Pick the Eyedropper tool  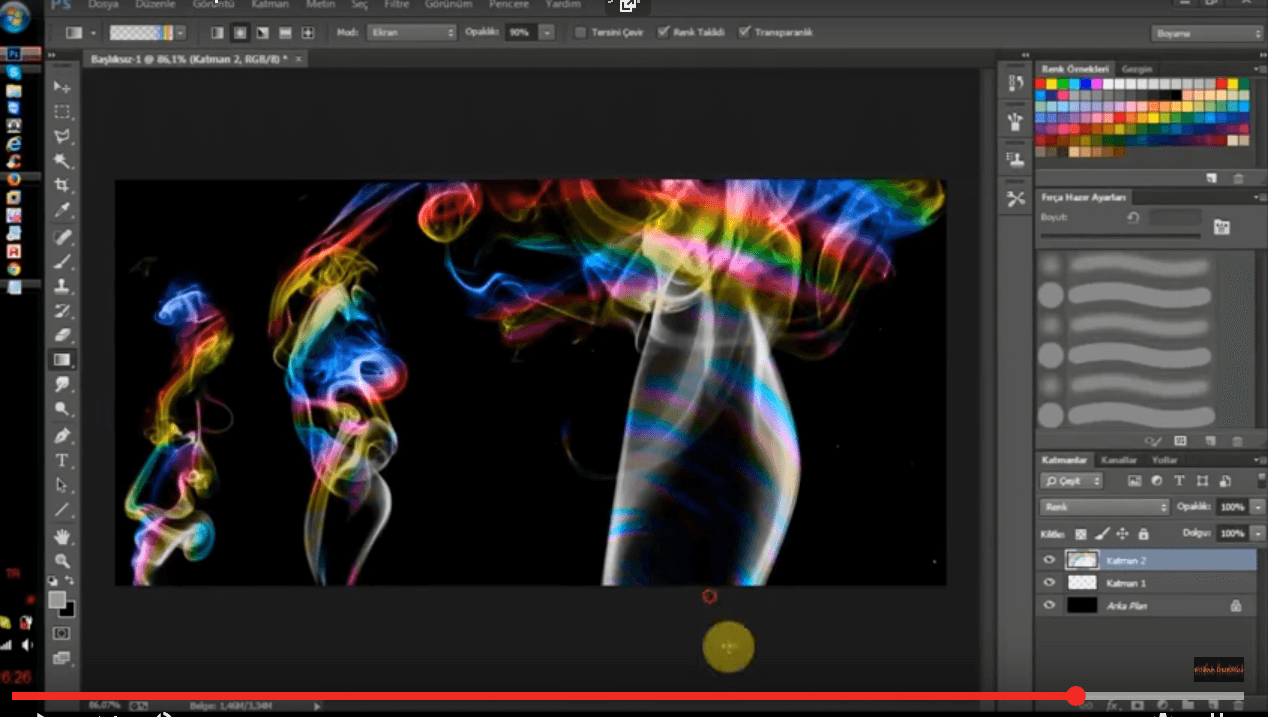point(62,211)
